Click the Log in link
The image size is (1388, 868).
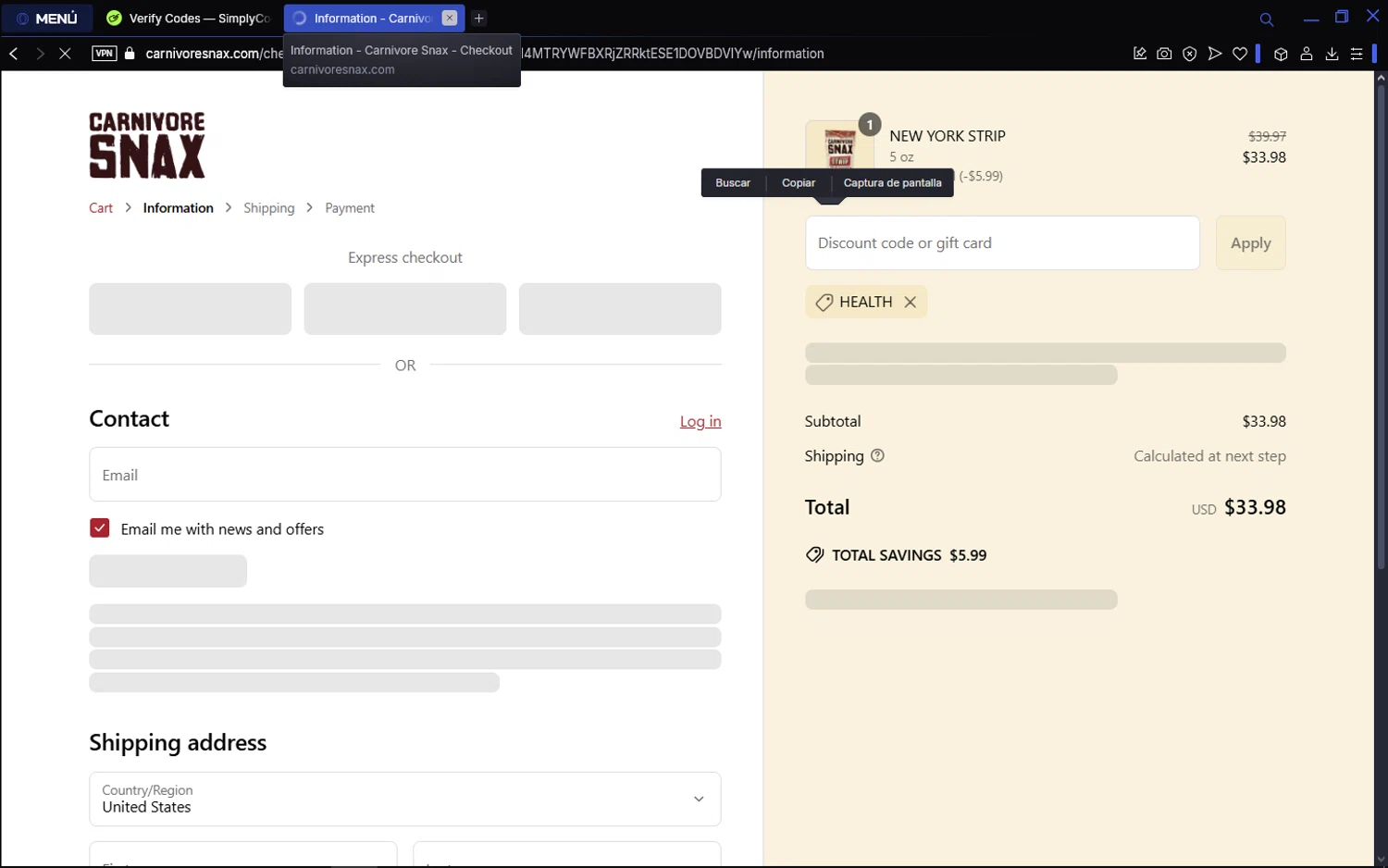(x=700, y=422)
